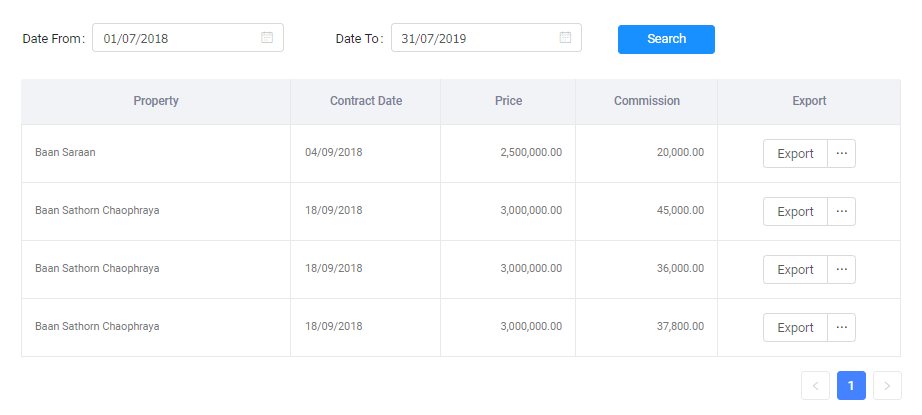Open calendar icon in Date To field
The height and width of the screenshot is (415, 922).
565,38
